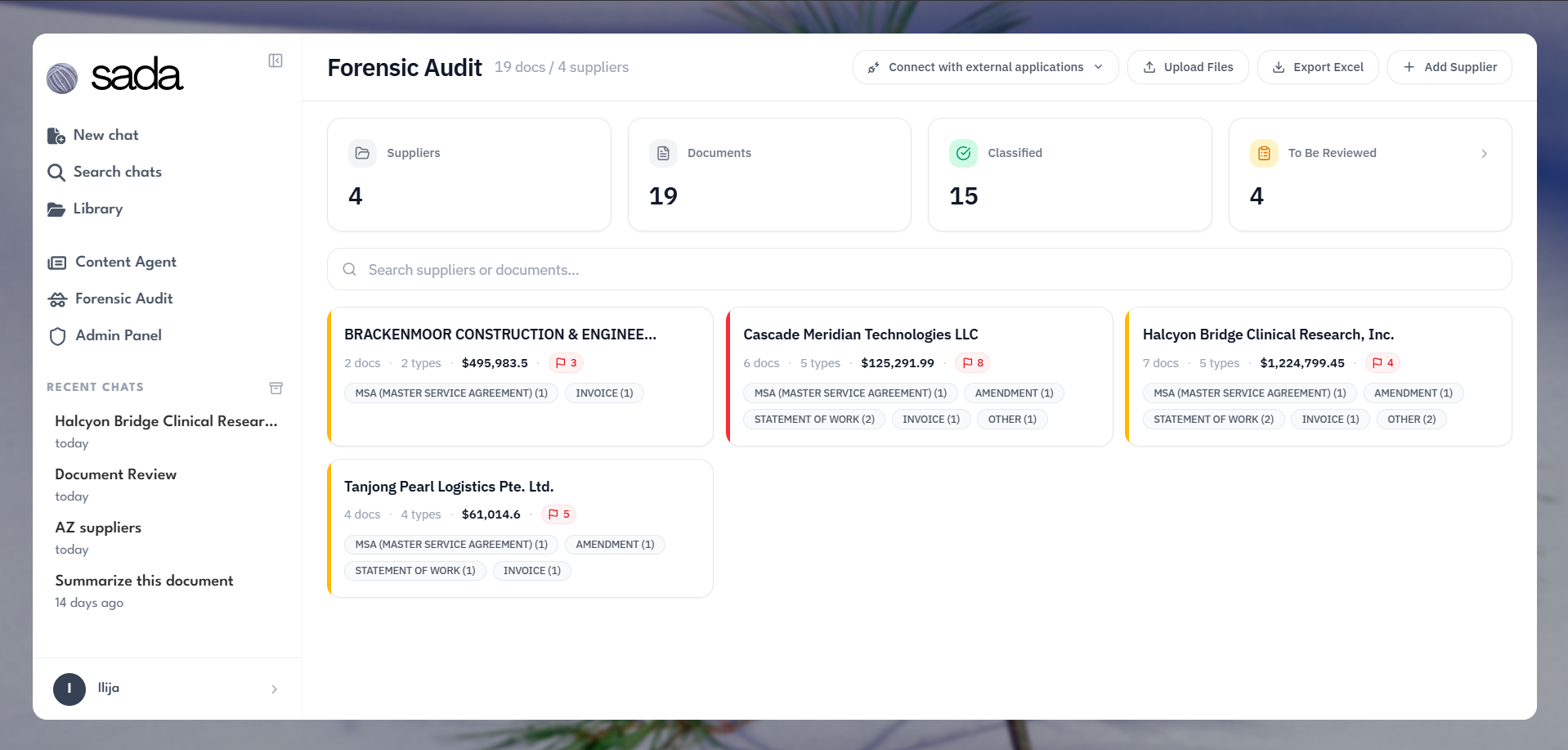The image size is (1568, 750).
Task: Click the yellow To Be Reviewed clipboard icon
Action: tap(1264, 153)
